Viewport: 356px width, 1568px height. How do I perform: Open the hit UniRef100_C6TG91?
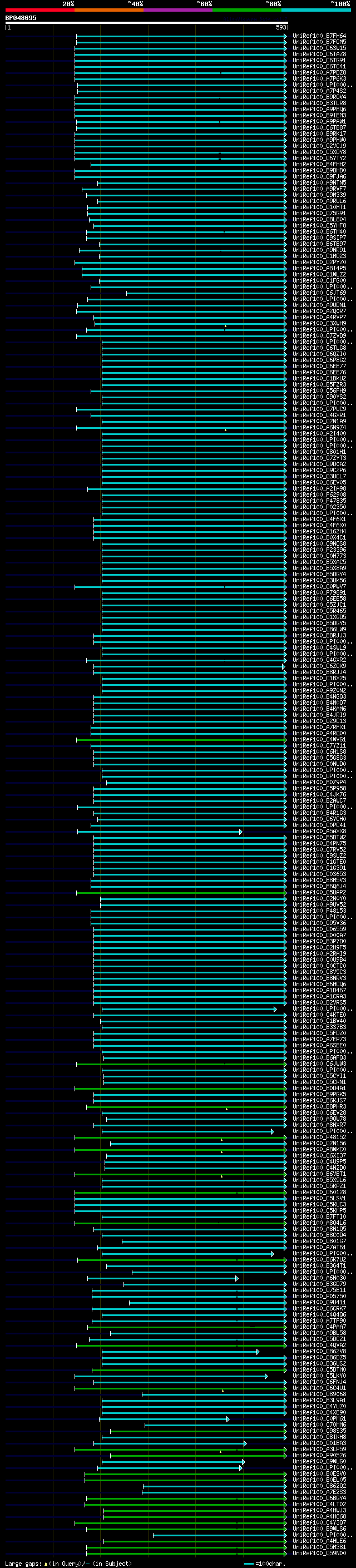coord(319,60)
